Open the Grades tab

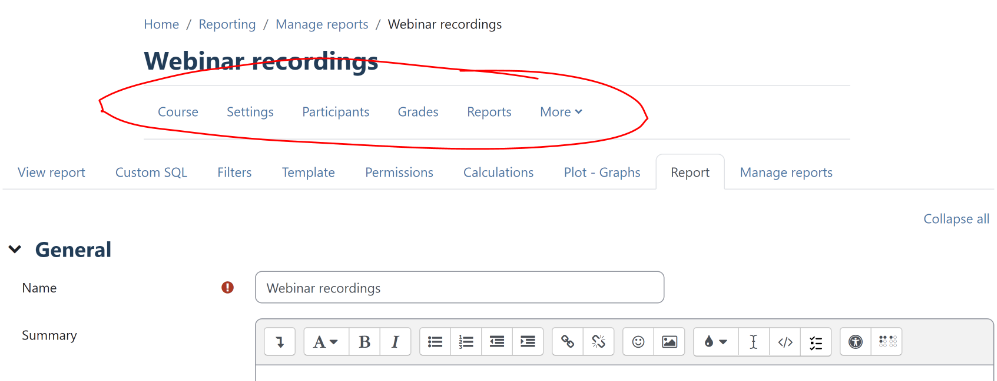418,112
